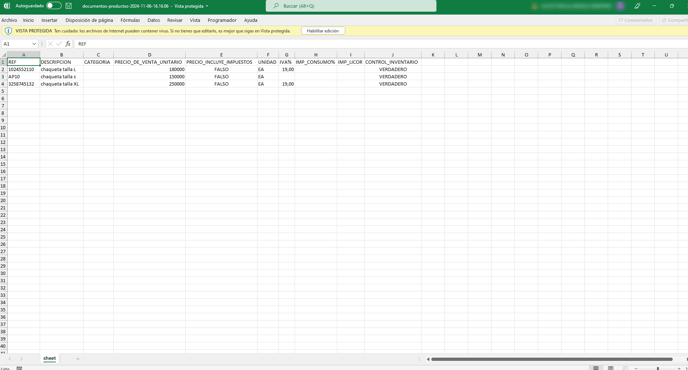Toggle the Autoguardado switch
688x370 pixels.
click(54, 6)
